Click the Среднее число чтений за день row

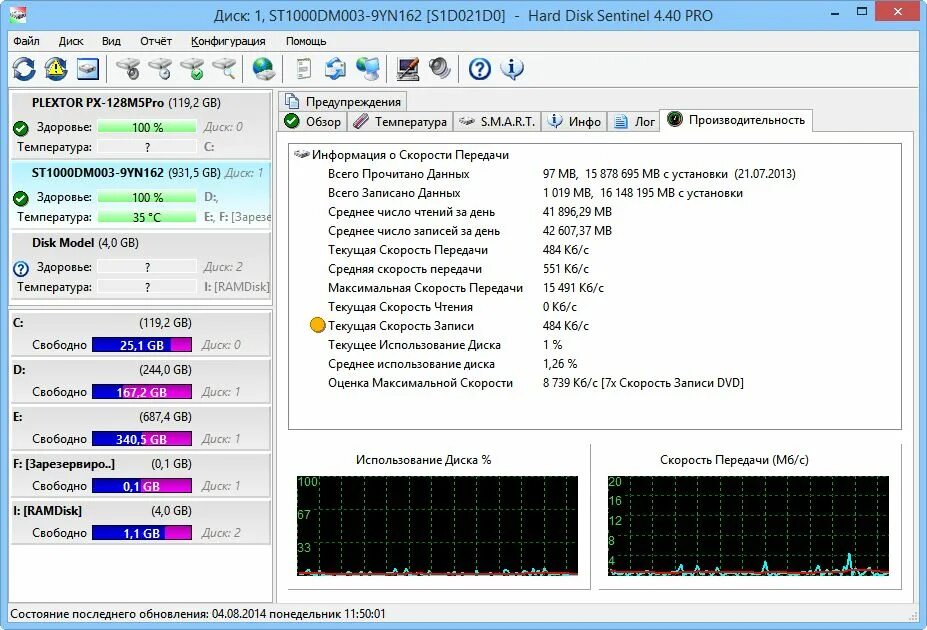[470, 212]
